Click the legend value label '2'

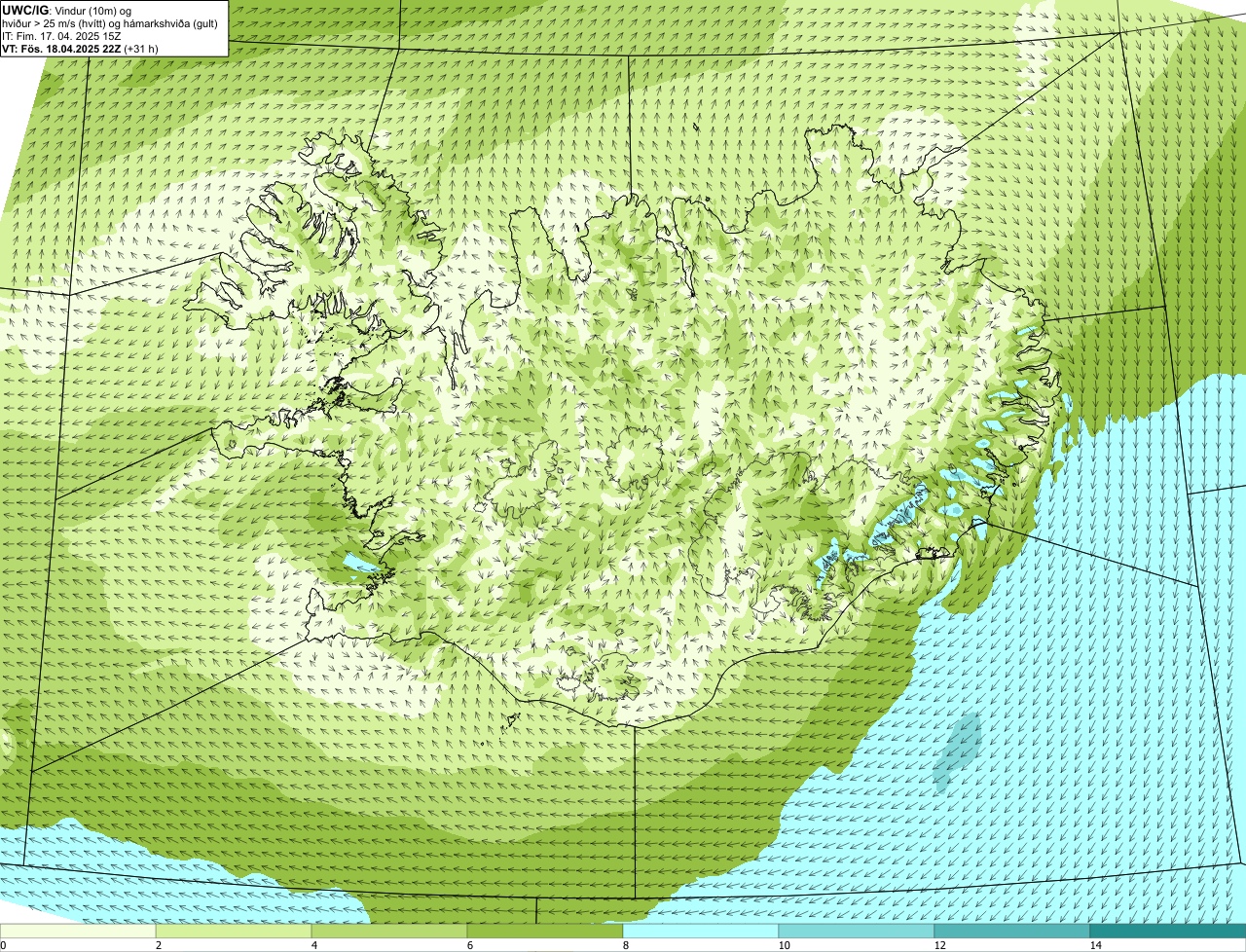click(158, 945)
